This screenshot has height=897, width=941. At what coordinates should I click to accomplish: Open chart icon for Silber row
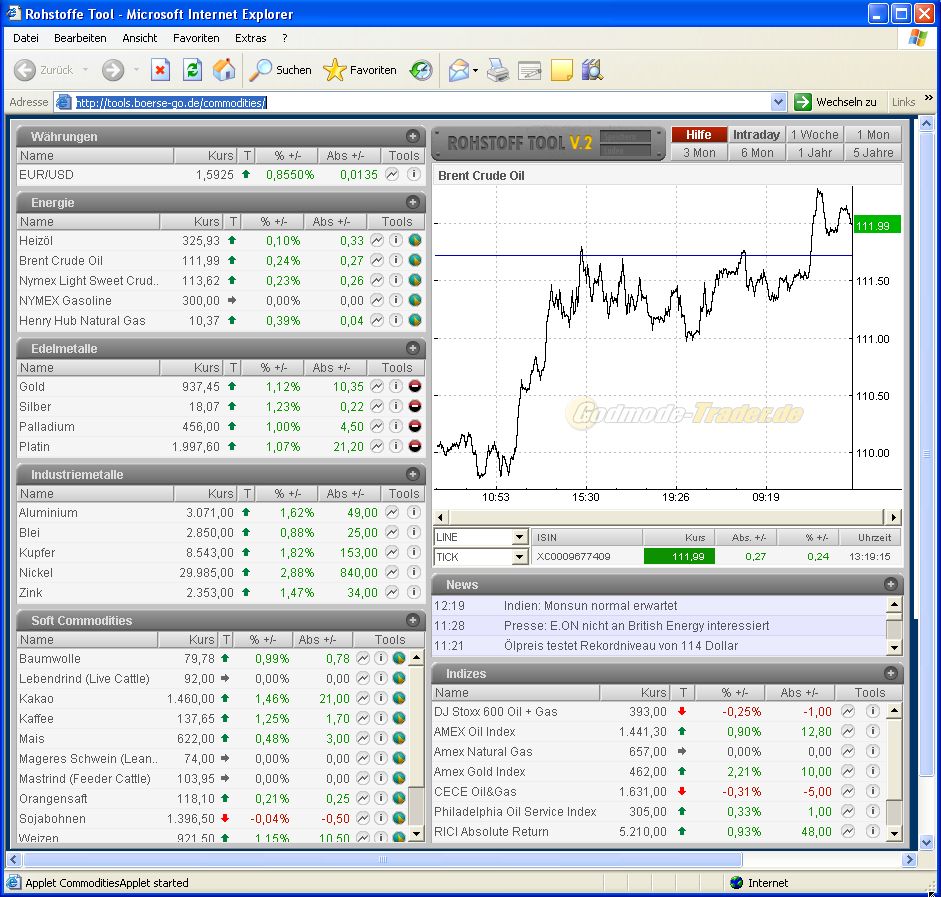(x=376, y=406)
